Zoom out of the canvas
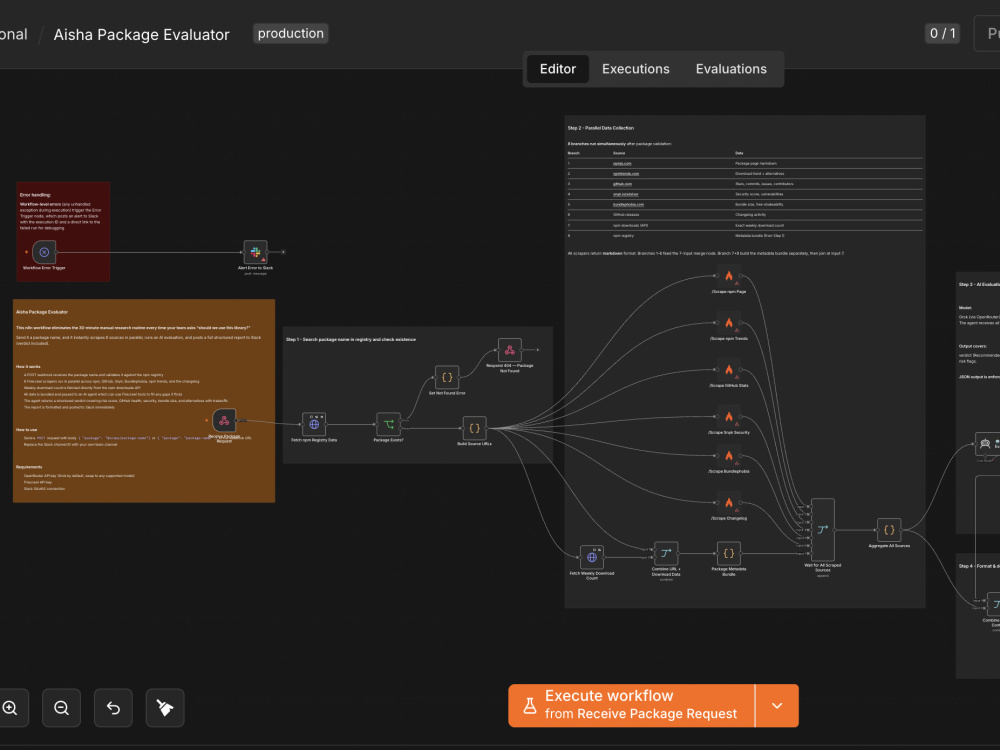Viewport: 1000px width, 750px height. 61,708
